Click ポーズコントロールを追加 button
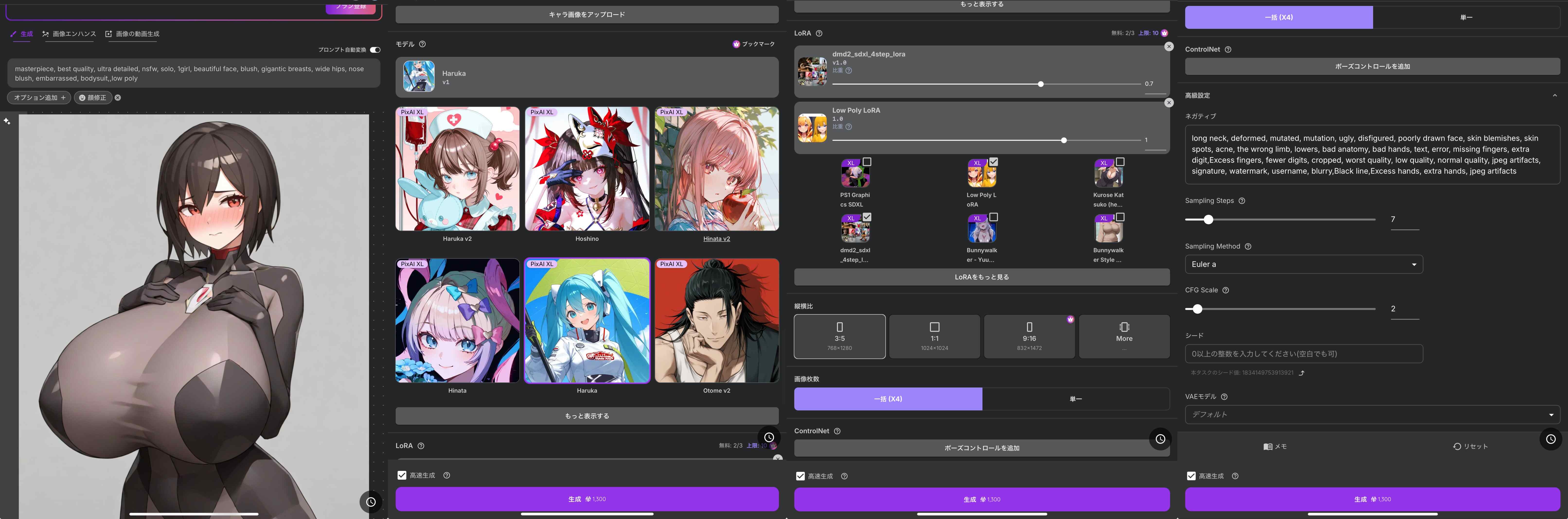The image size is (1568, 519). [x=1372, y=66]
